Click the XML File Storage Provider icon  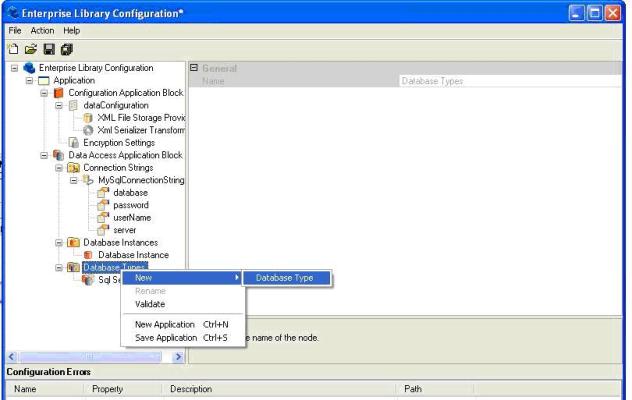(x=88, y=118)
